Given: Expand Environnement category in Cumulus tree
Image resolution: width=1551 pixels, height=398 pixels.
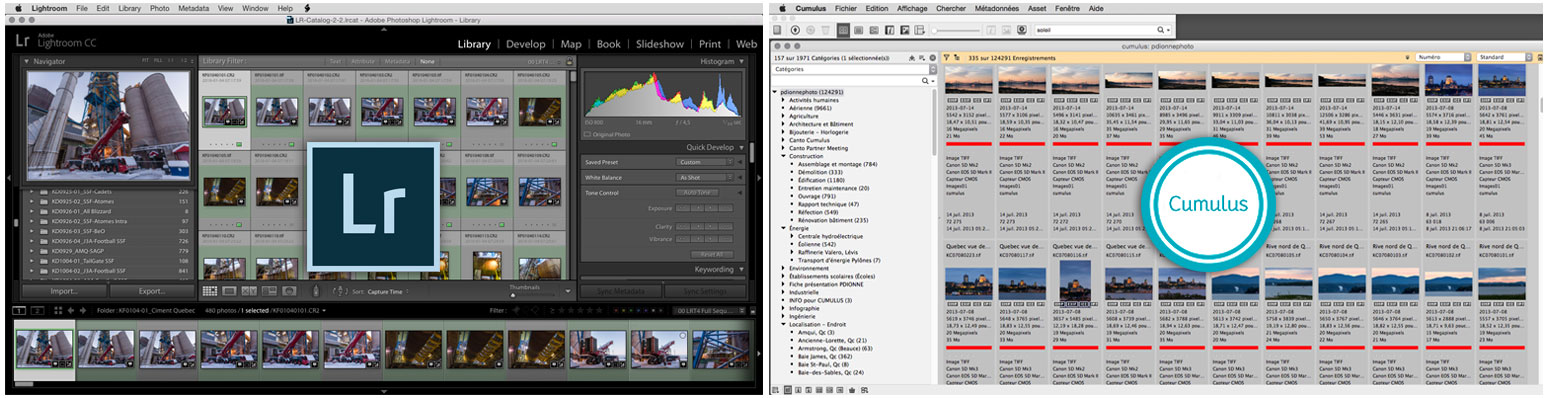Looking at the screenshot, I should pos(784,268).
